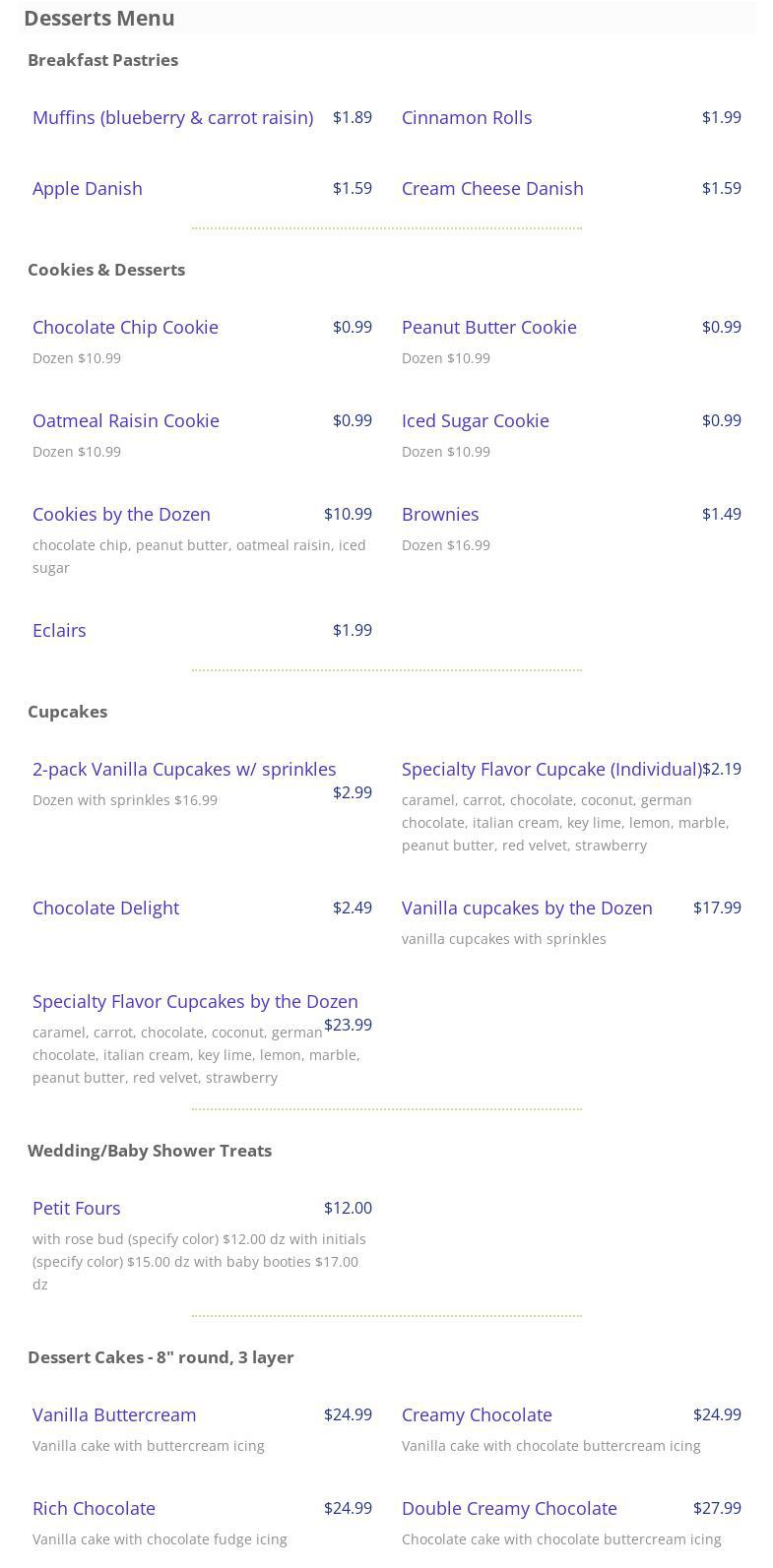Viewport: 773px width, 1568px height.
Task: Open the Double Creamy Chocolate cake
Action: [x=508, y=1509]
